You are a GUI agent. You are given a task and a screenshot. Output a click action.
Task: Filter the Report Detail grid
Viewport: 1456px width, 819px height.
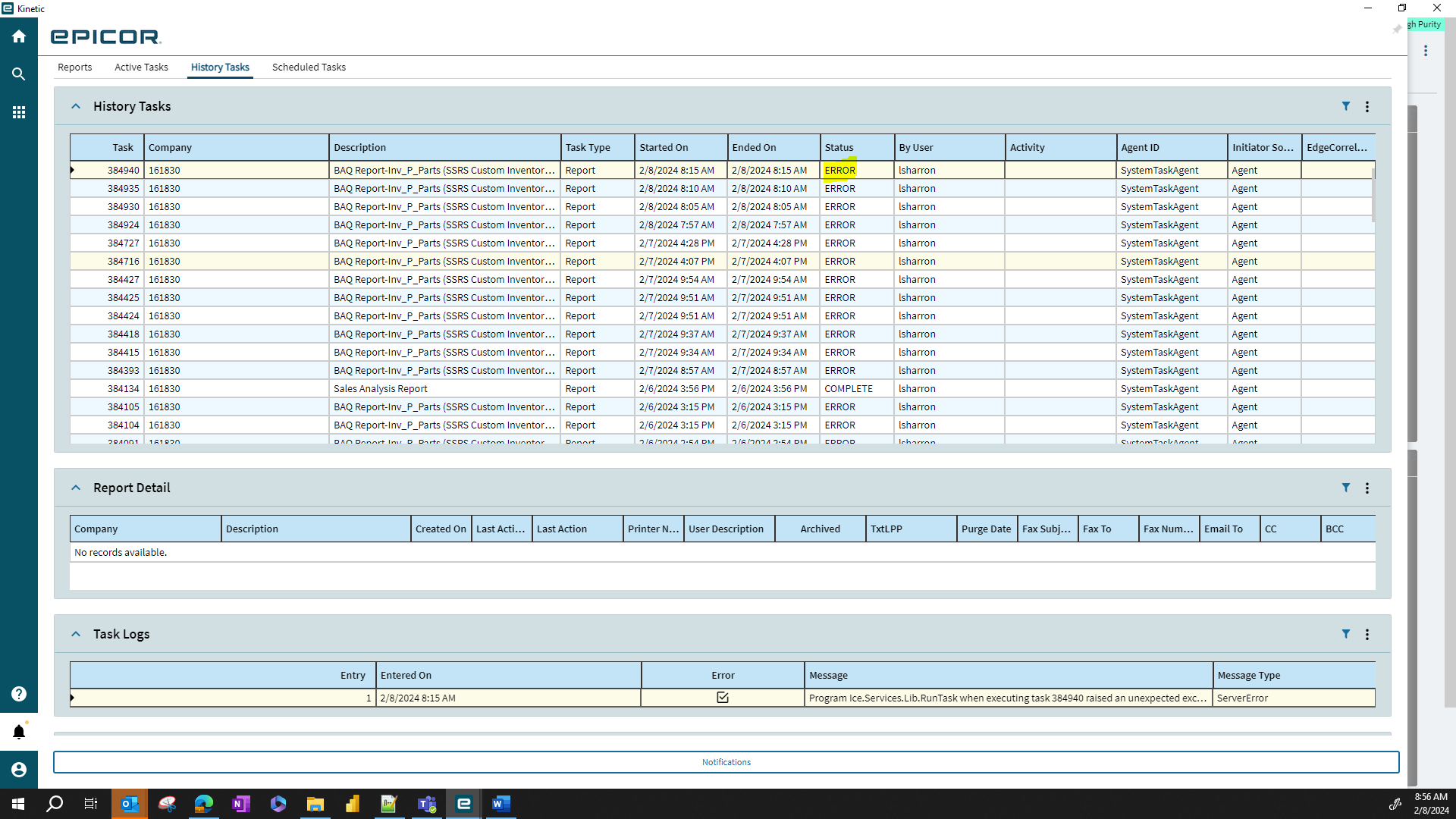(1346, 488)
